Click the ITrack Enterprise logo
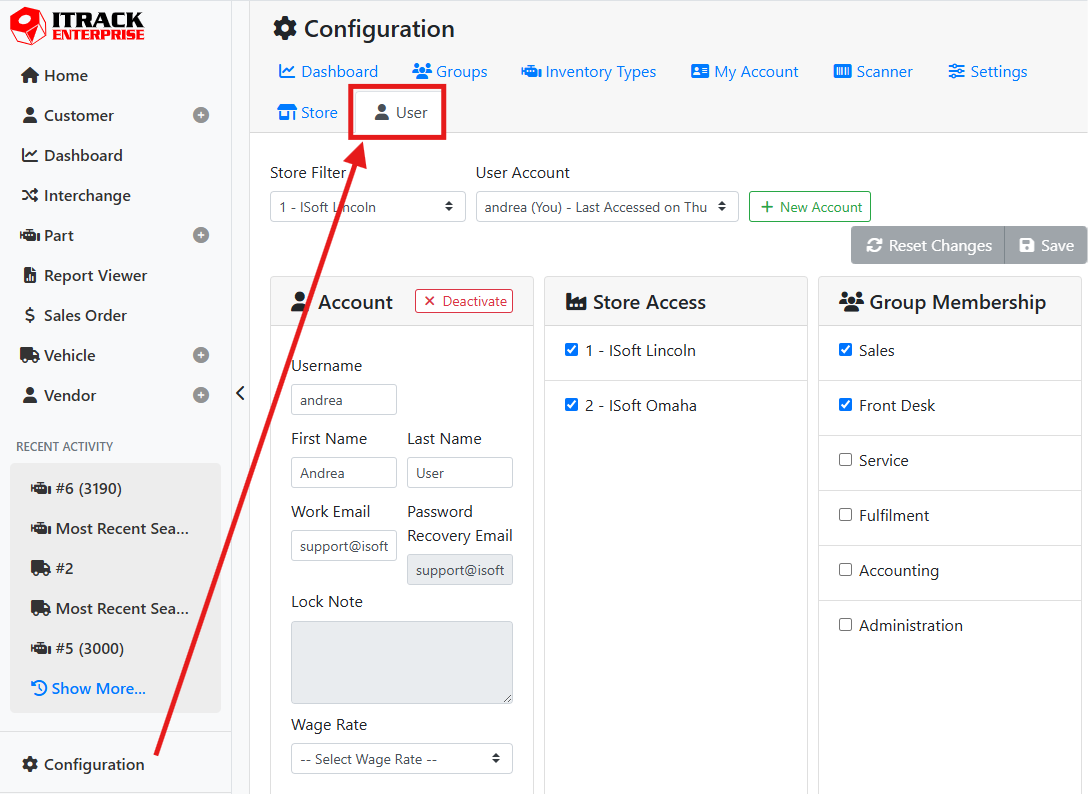The width and height of the screenshot is (1088, 794). [x=77, y=26]
